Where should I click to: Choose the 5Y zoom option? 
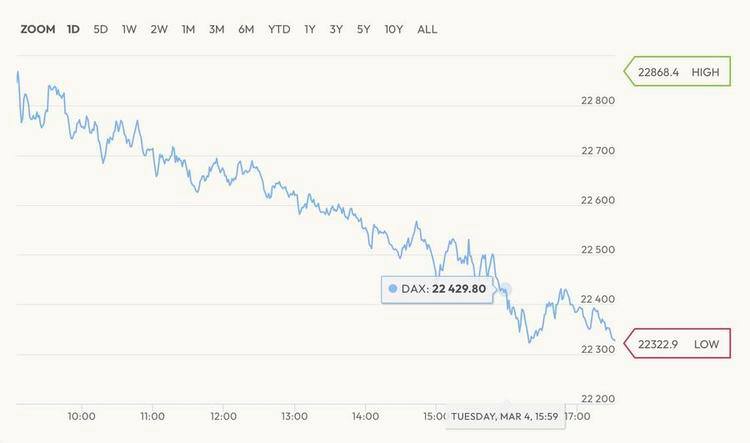coord(364,29)
